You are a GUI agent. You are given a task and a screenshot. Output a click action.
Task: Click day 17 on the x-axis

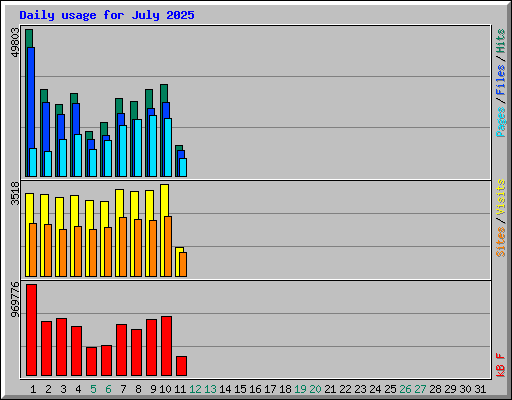pyautogui.click(x=270, y=389)
